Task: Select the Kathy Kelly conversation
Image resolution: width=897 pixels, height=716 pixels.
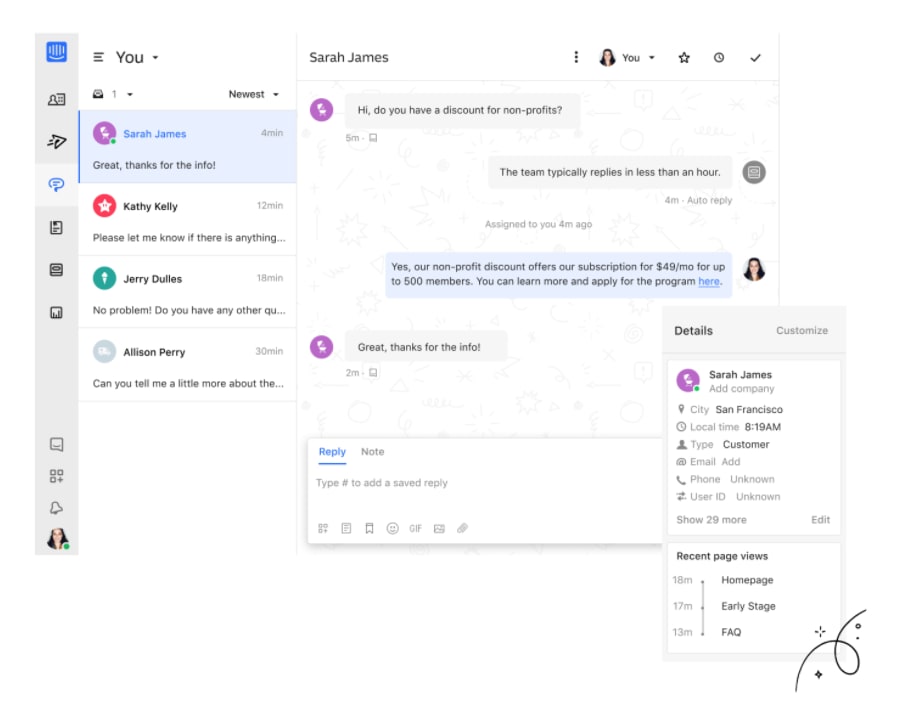Action: pos(188,220)
